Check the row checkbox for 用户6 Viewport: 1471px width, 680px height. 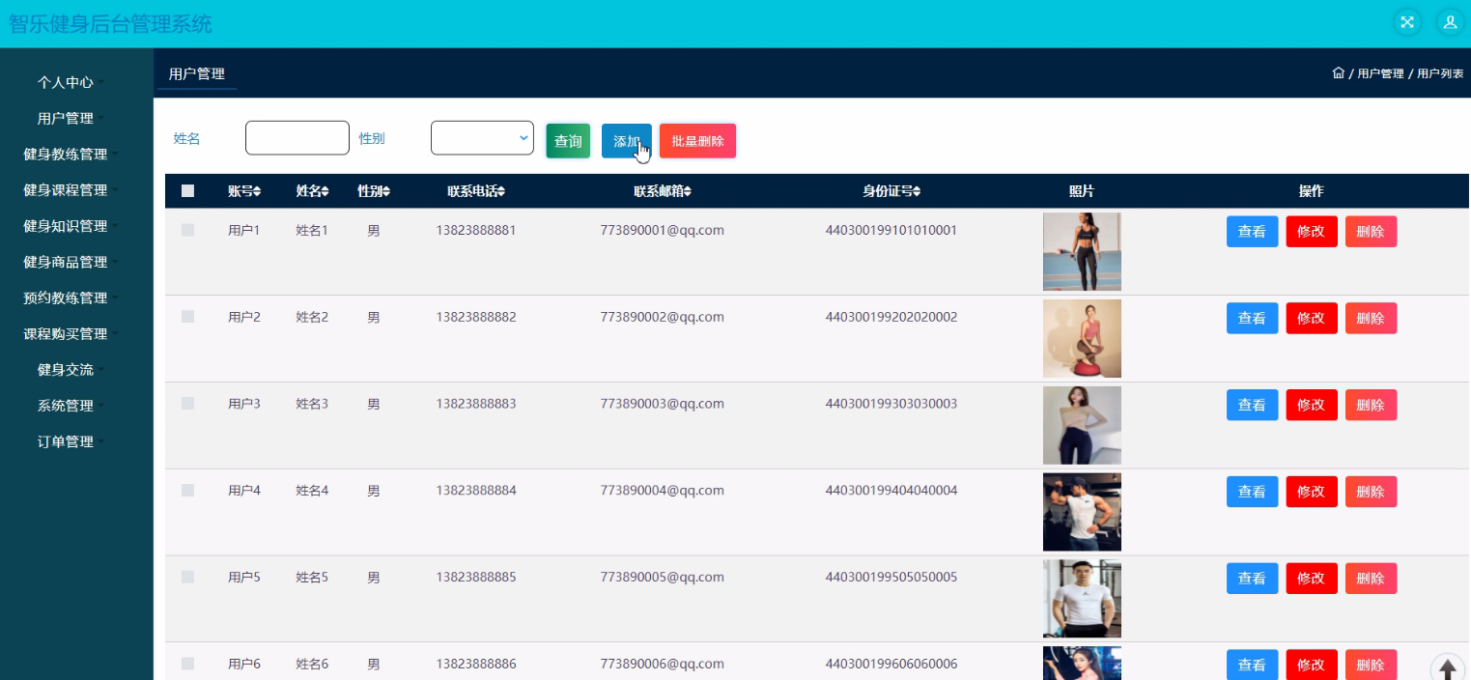[x=188, y=663]
